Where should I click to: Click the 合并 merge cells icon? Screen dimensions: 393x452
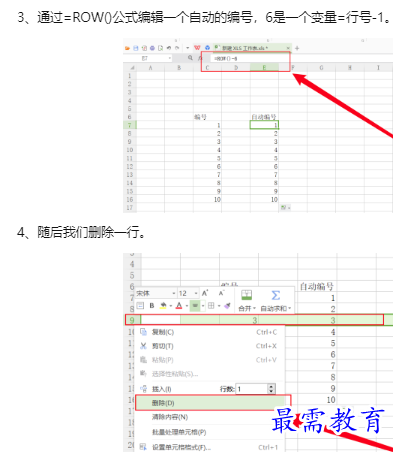coord(246,295)
